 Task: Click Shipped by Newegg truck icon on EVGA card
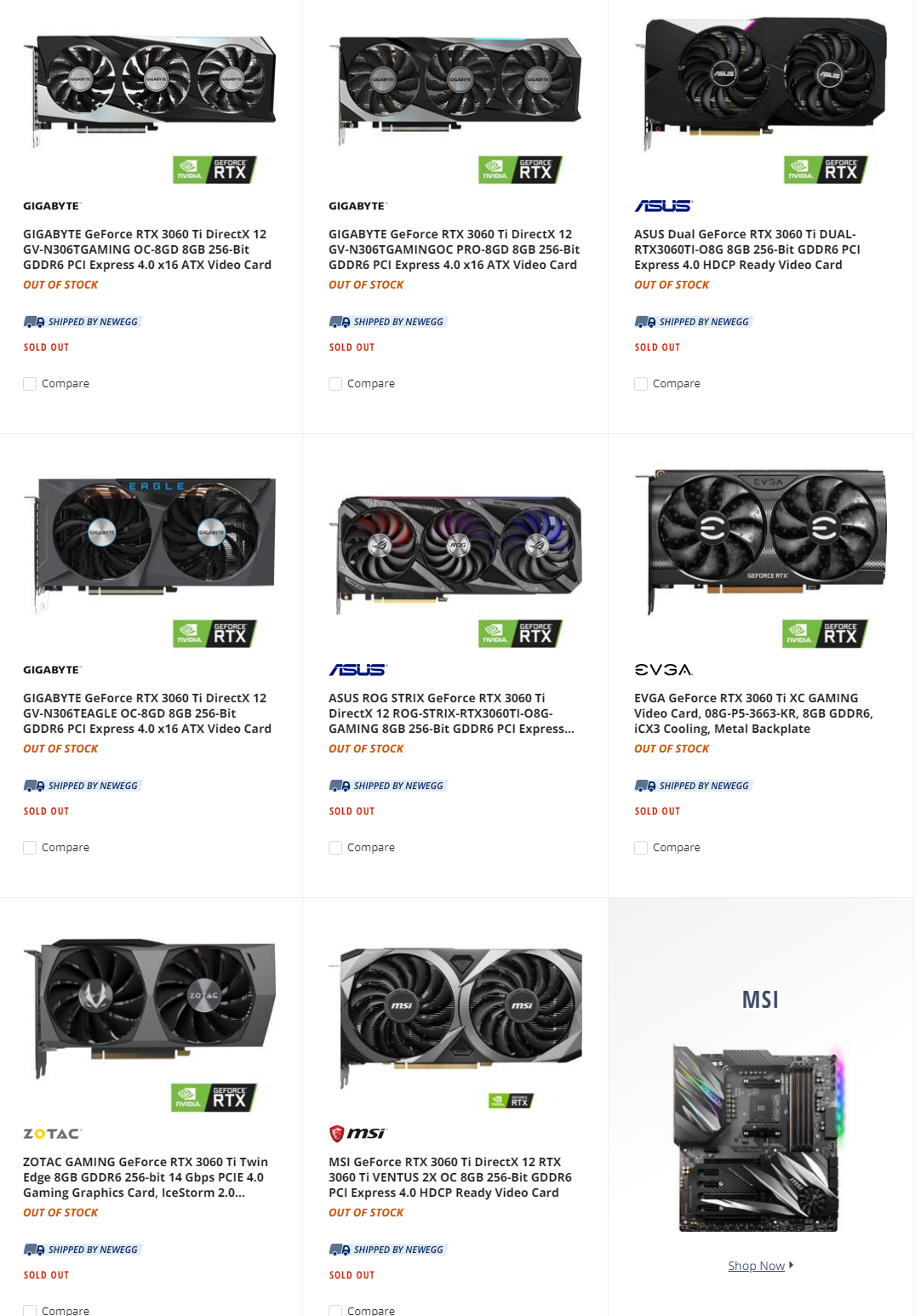tap(645, 786)
